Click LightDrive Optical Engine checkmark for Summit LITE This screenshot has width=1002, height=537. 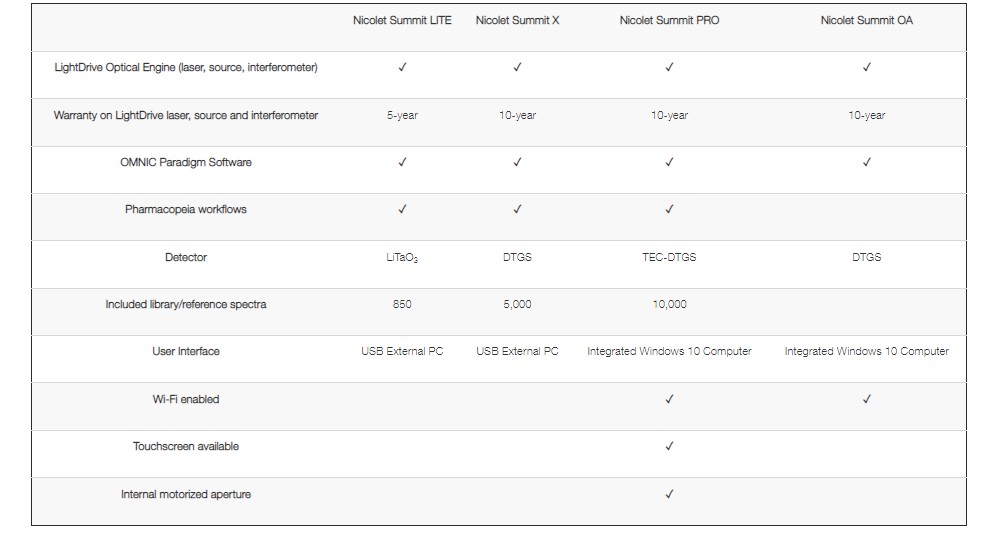(402, 67)
